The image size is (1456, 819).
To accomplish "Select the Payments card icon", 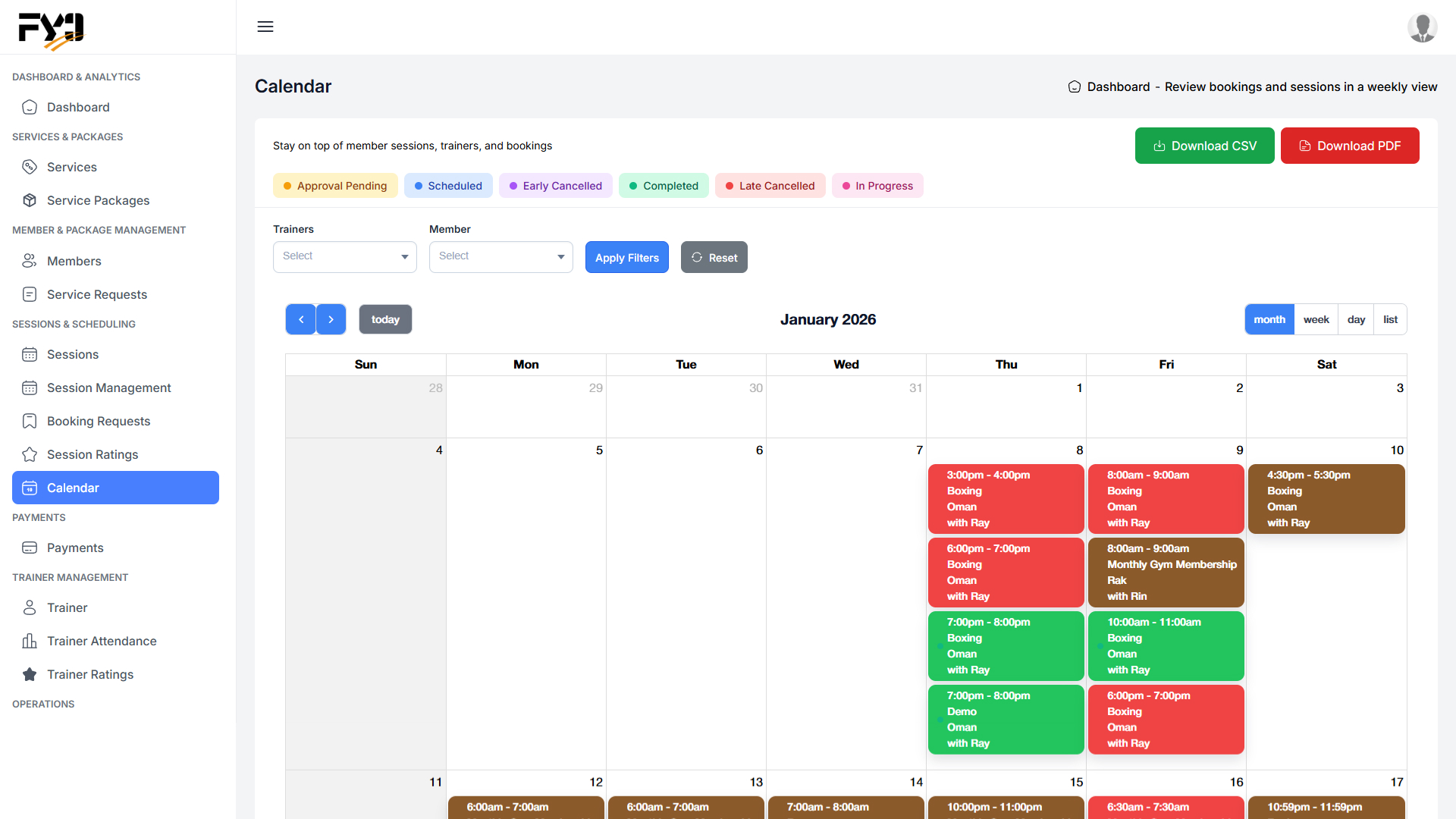I will pos(30,548).
